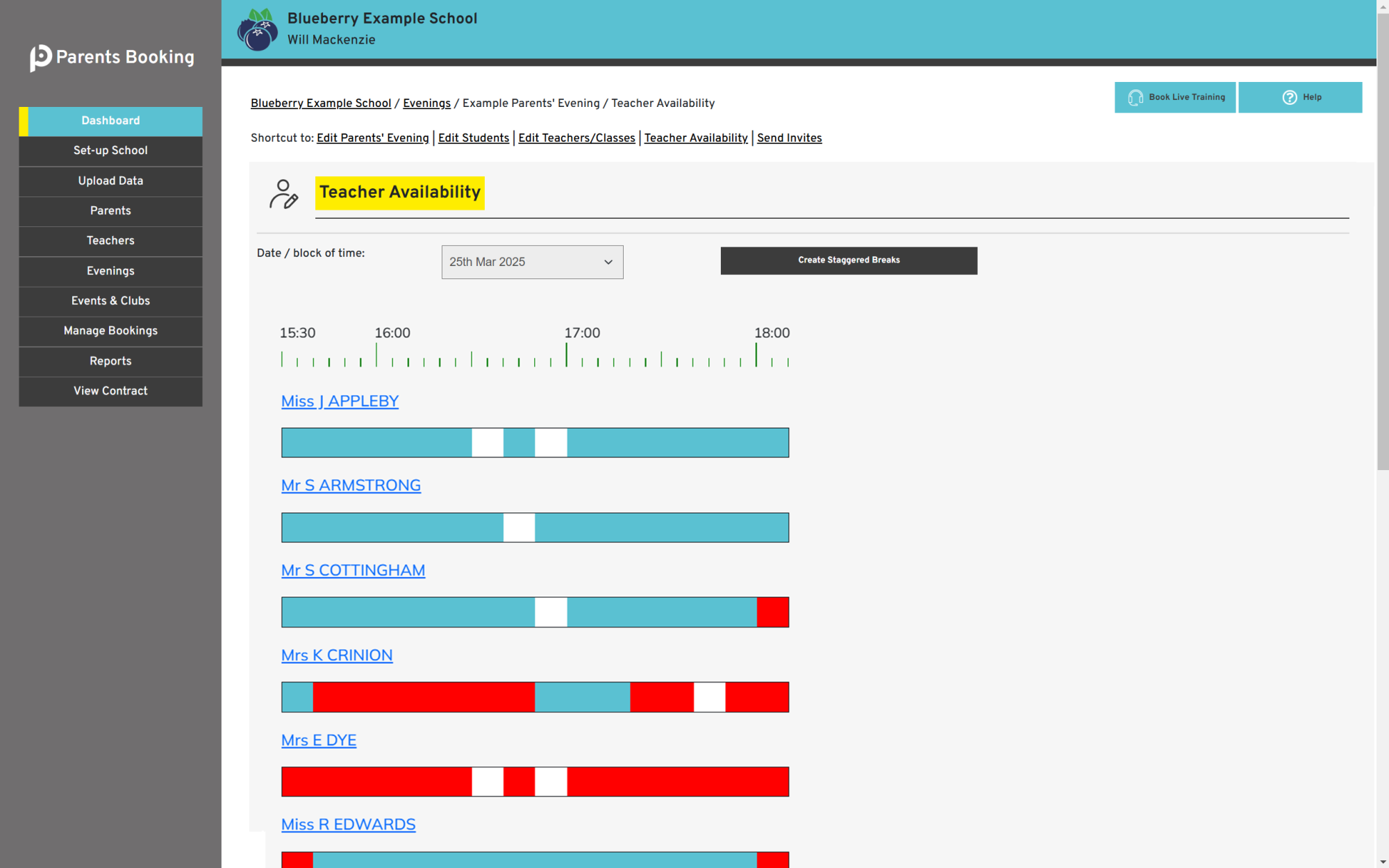Click the headset icon on Book Live Training
Viewport: 1389px width, 868px height.
point(1135,98)
